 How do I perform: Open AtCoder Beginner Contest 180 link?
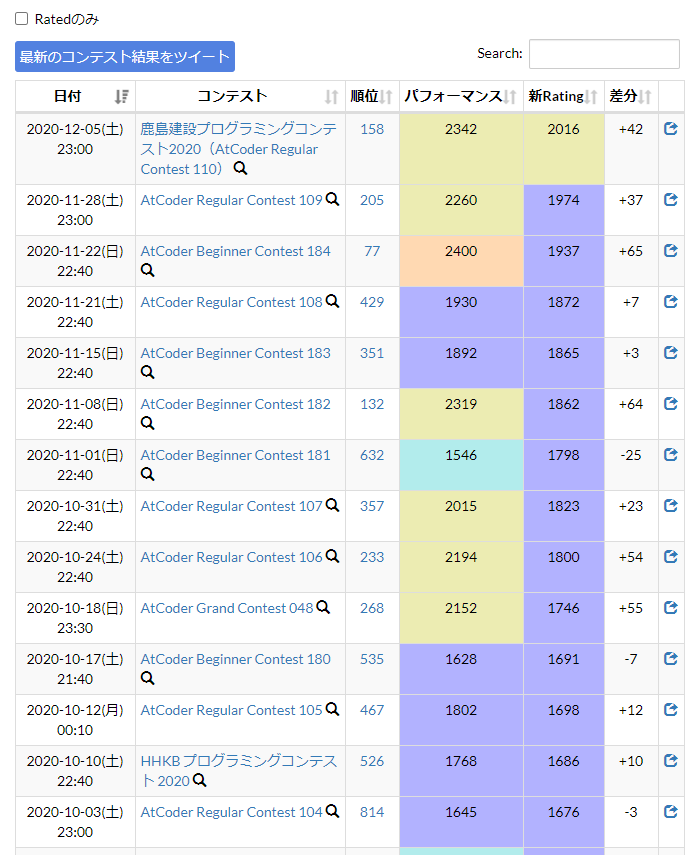pos(236,659)
